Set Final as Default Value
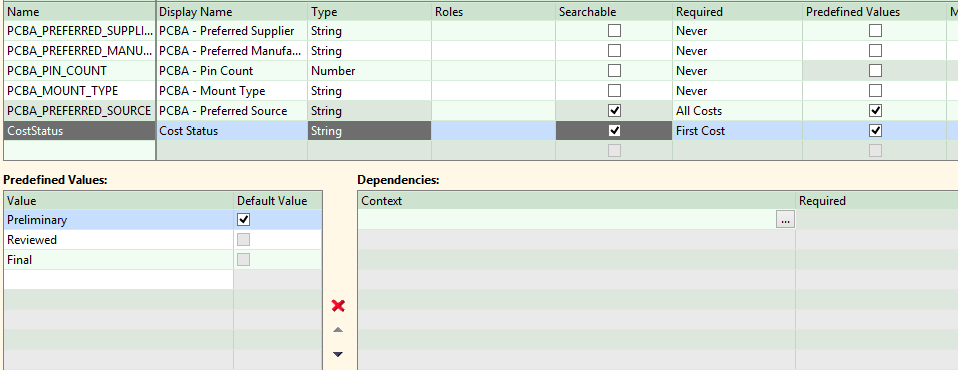 244,260
